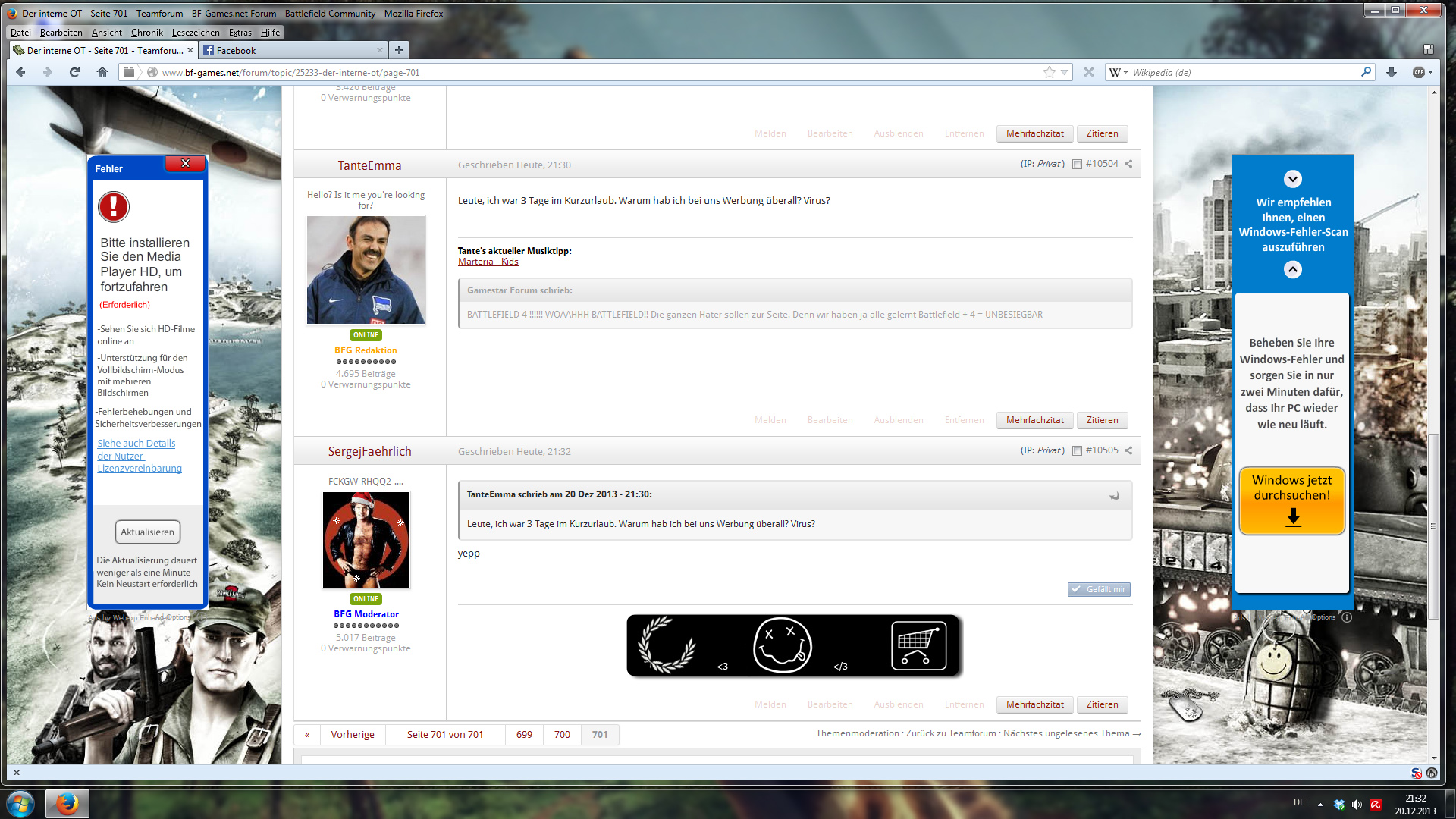The height and width of the screenshot is (819, 1456).
Task: Click the smiley face in the signature banner
Action: (782, 645)
